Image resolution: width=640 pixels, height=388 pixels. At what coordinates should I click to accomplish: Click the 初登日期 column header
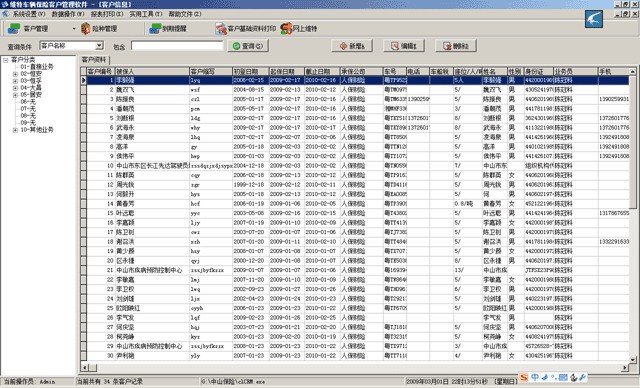pos(250,71)
